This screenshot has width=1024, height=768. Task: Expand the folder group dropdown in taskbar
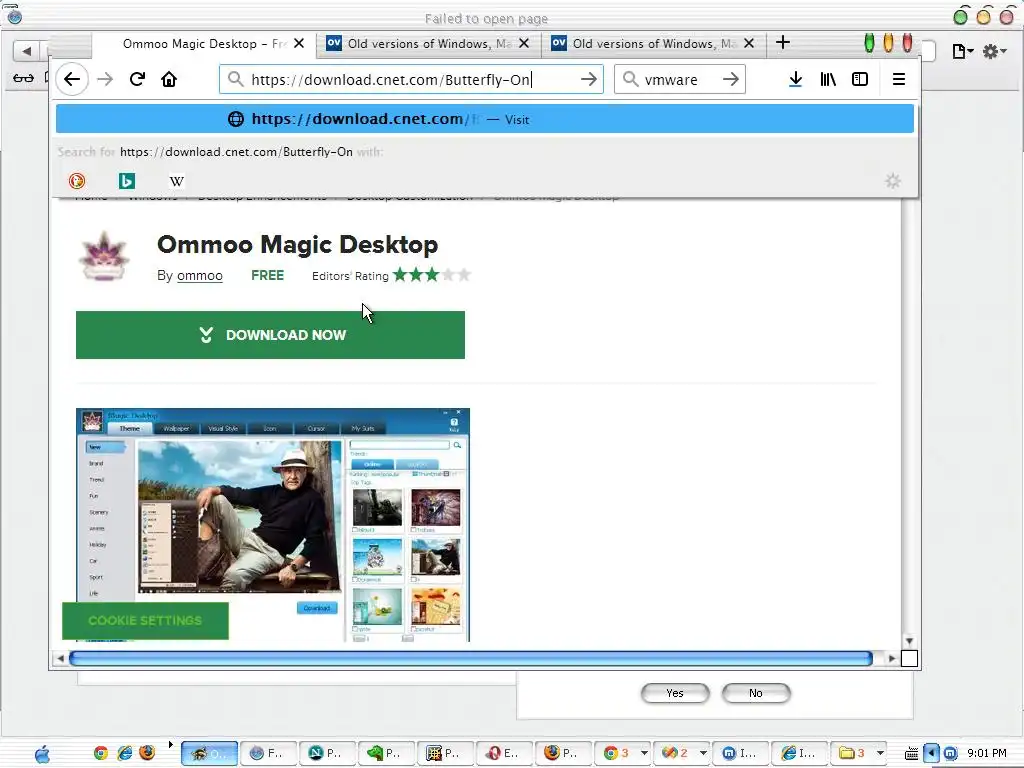(x=880, y=753)
